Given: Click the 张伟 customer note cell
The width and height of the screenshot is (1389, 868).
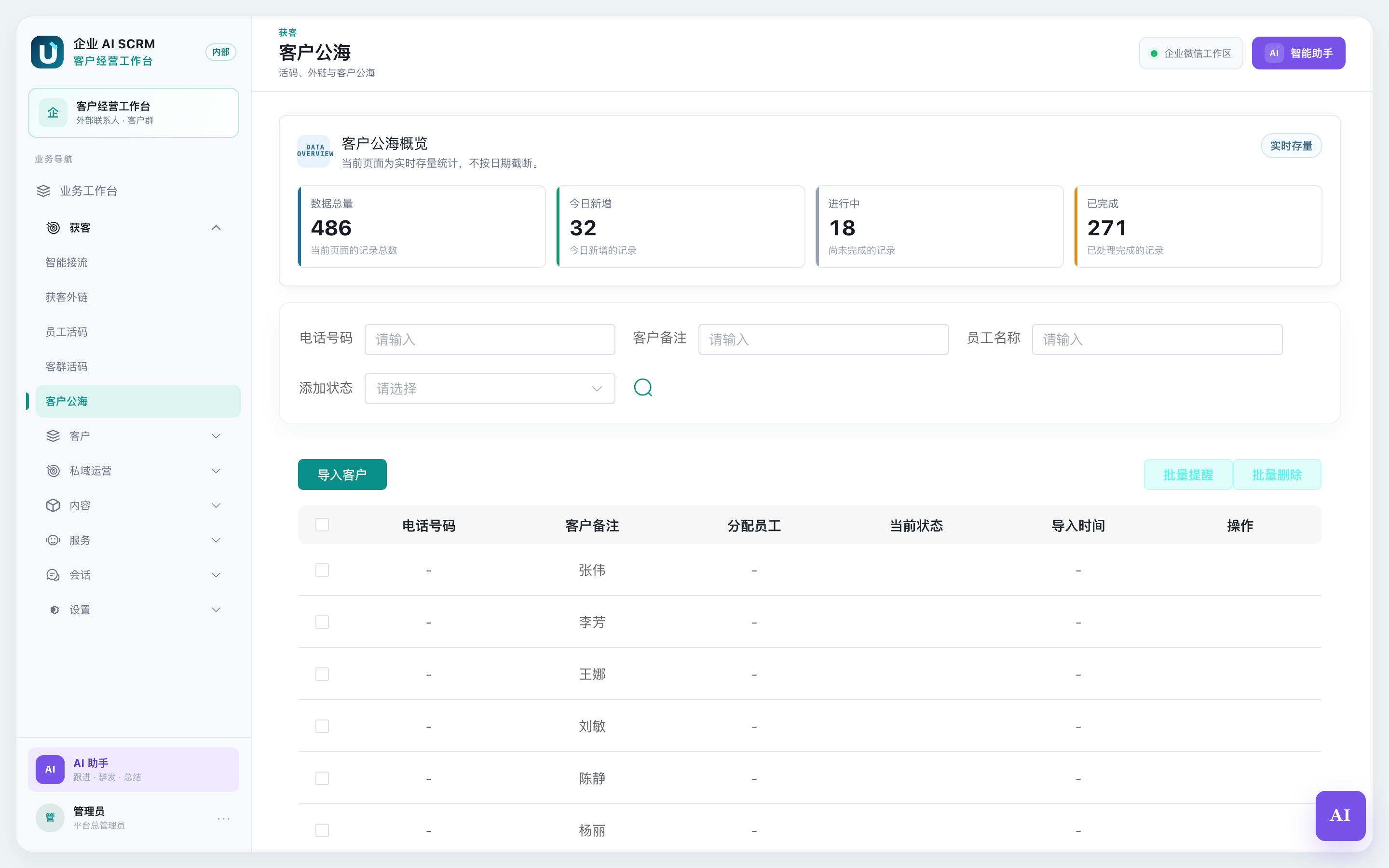Looking at the screenshot, I should pyautogui.click(x=592, y=570).
